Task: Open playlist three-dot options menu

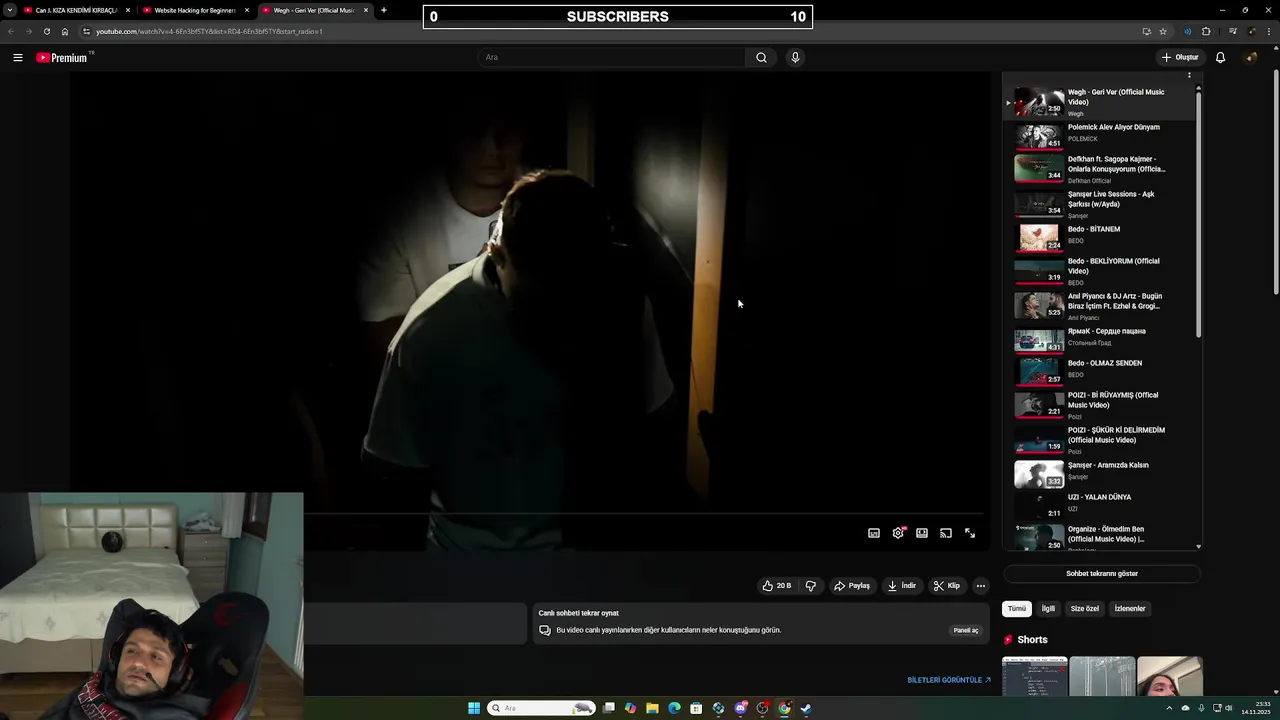Action: click(x=1189, y=75)
